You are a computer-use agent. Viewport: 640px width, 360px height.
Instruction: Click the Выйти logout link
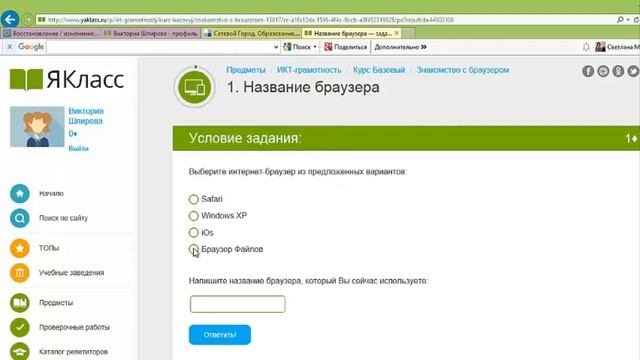click(x=78, y=149)
